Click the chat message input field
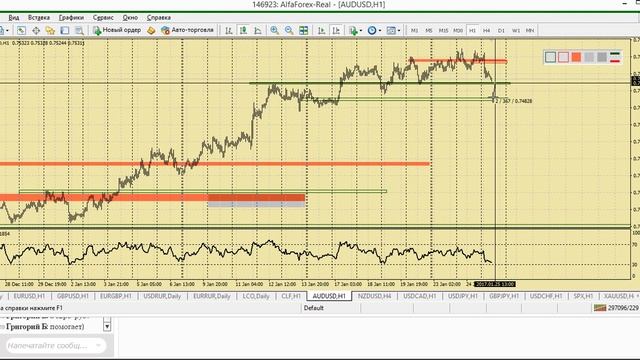Image resolution: width=640 pixels, height=360 pixels. pos(56,346)
